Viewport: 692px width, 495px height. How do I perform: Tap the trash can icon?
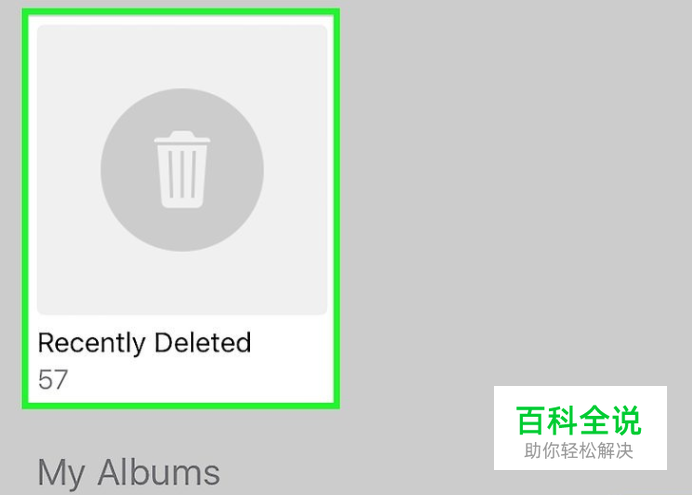click(x=182, y=169)
